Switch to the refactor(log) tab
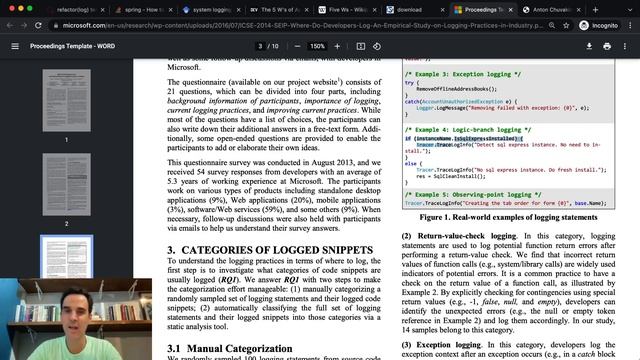The width and height of the screenshot is (640, 360). tap(75, 9)
